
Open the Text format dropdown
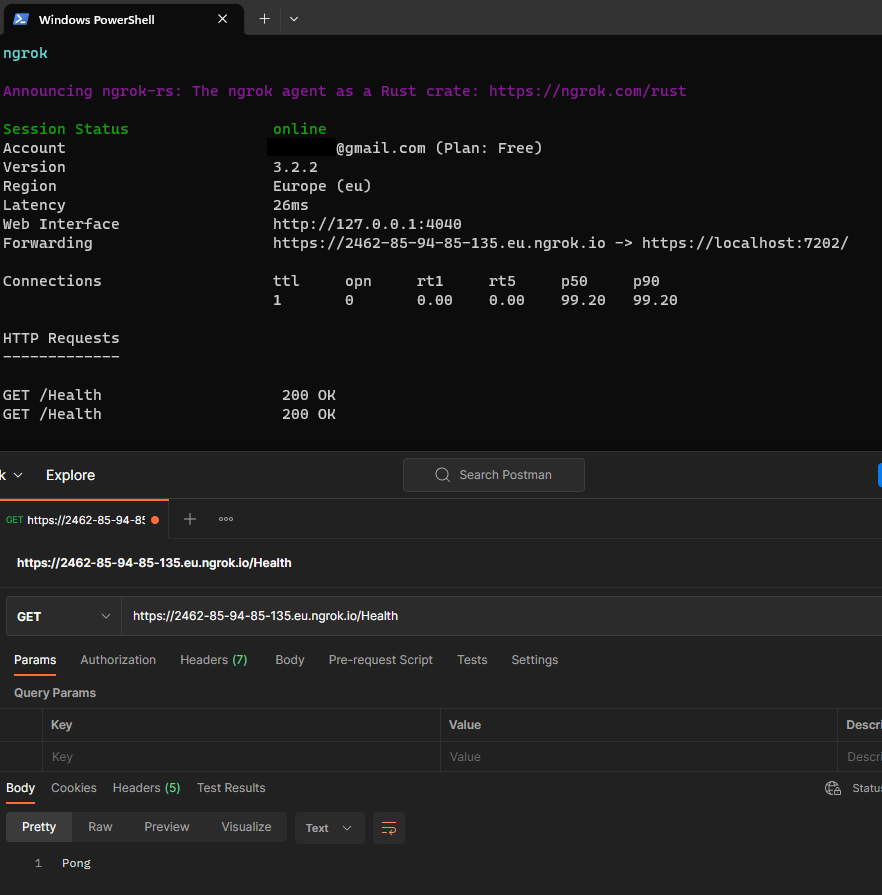point(329,828)
